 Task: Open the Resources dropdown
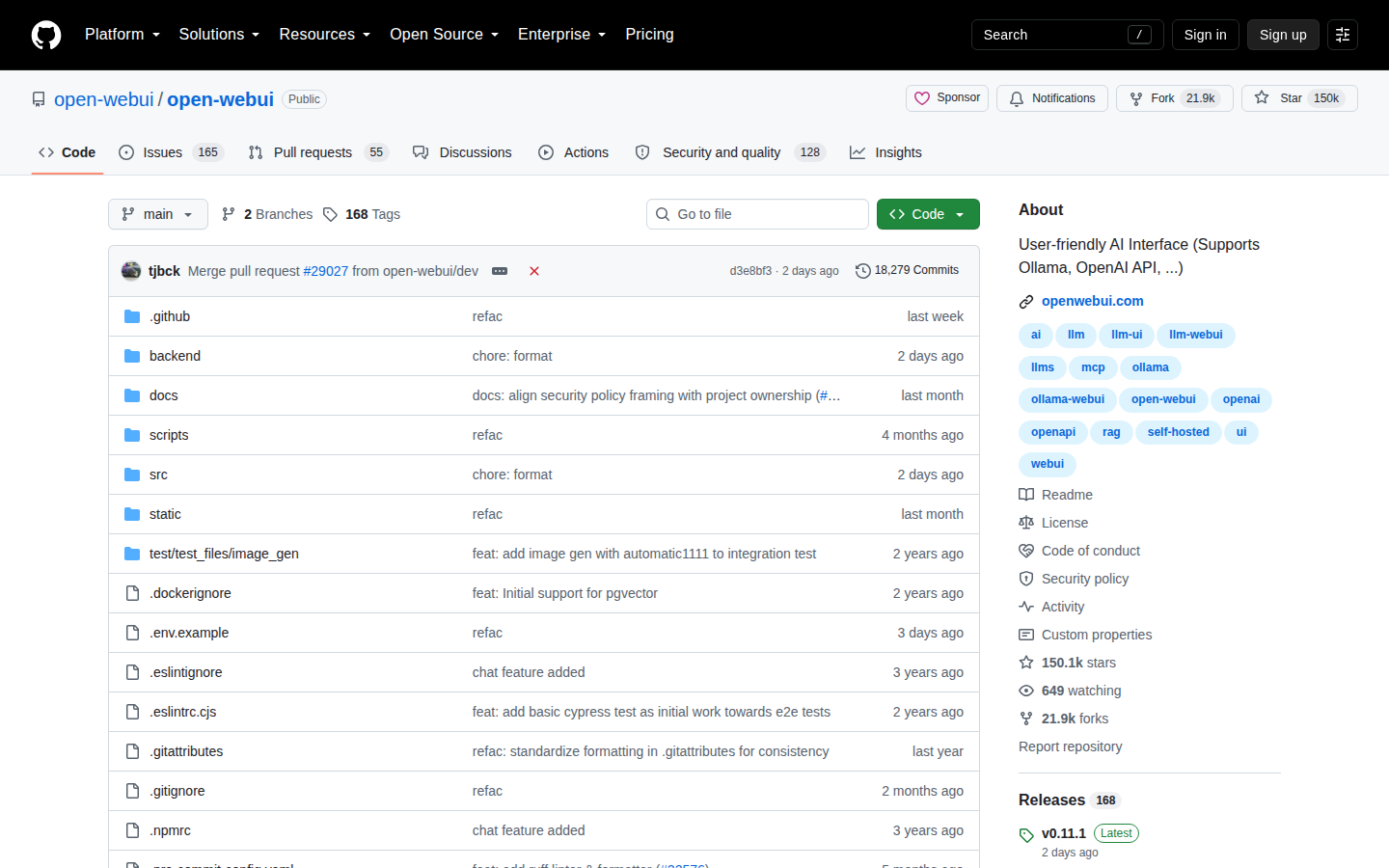pos(325,35)
